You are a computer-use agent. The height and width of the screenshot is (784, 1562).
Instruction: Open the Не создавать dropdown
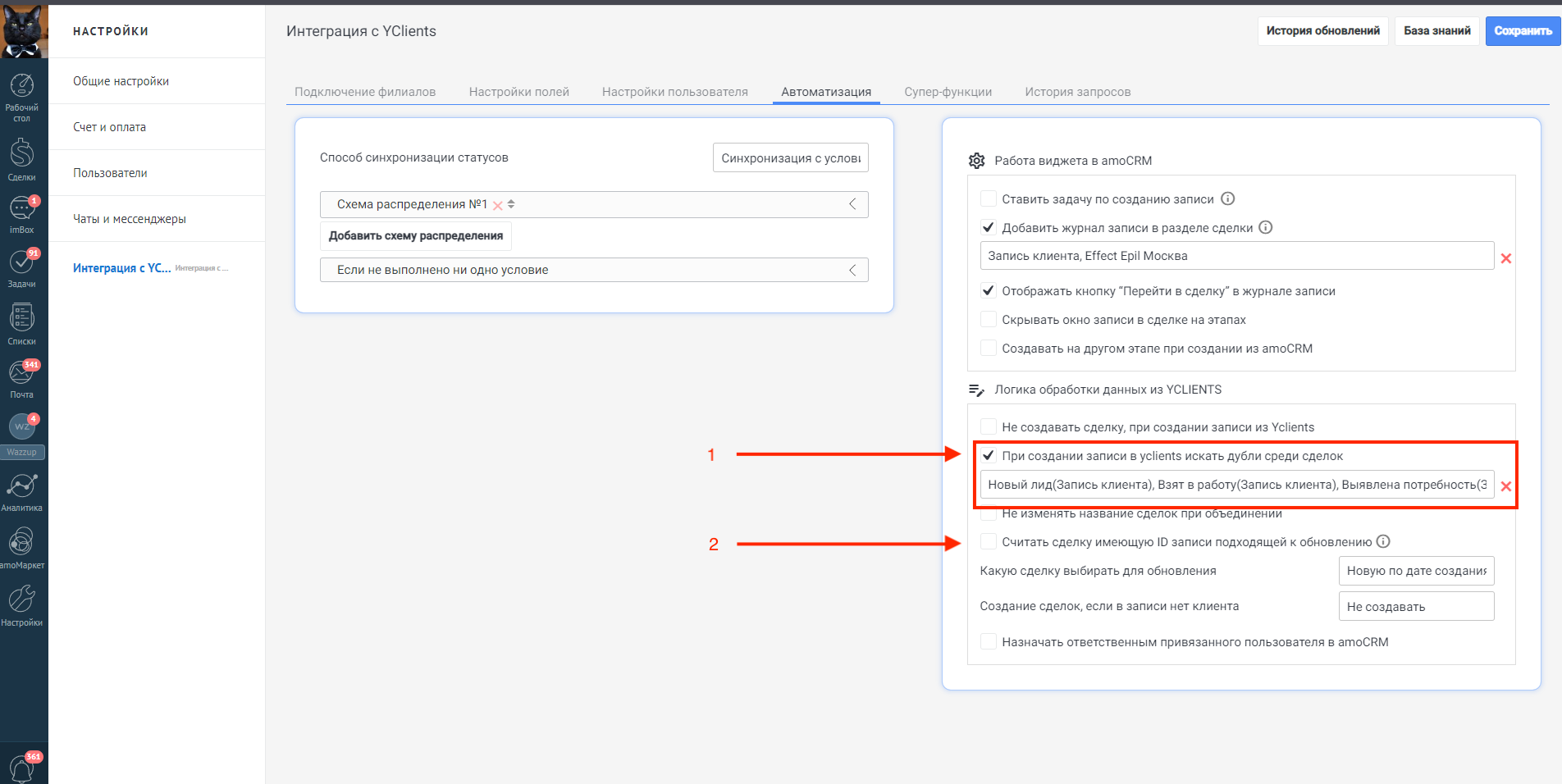[1416, 607]
